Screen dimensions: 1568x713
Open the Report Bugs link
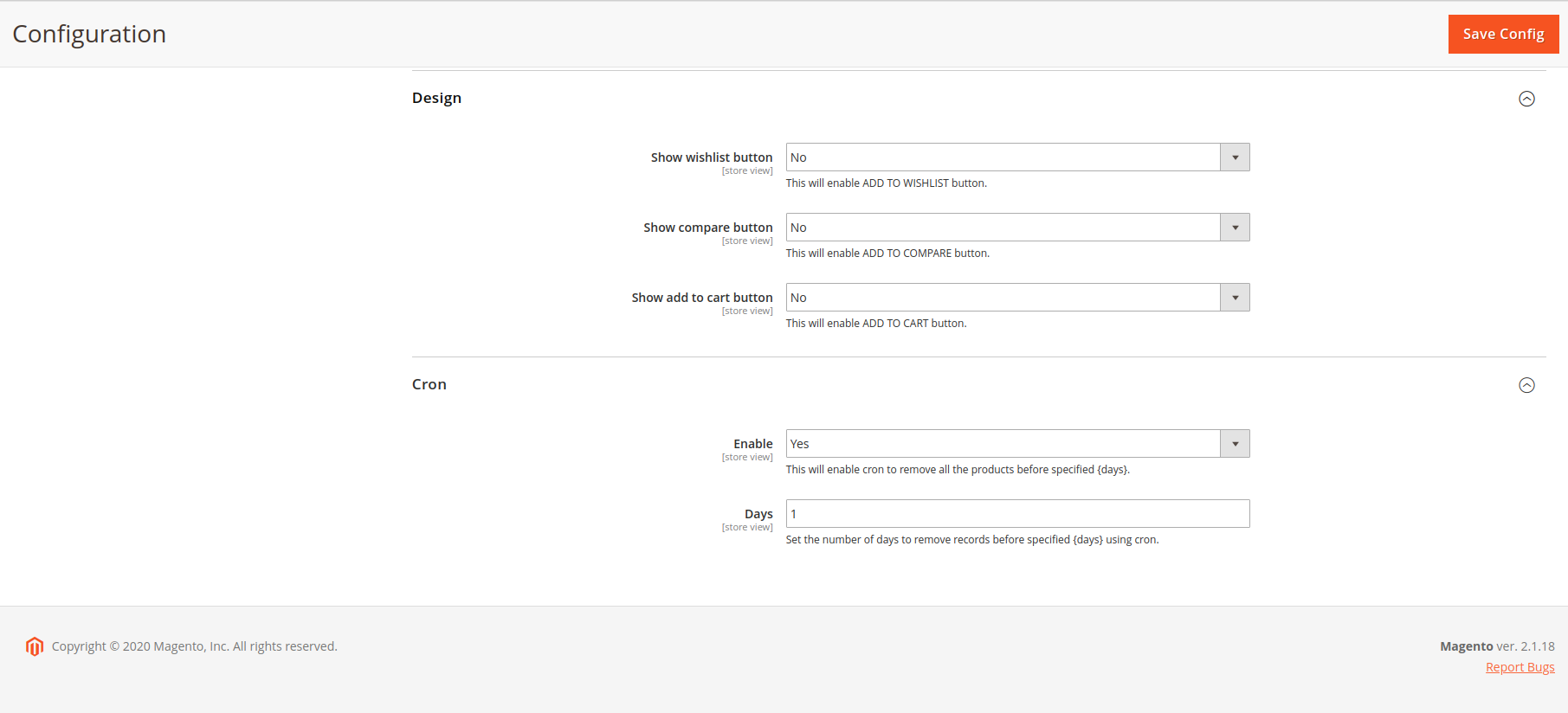point(1520,667)
